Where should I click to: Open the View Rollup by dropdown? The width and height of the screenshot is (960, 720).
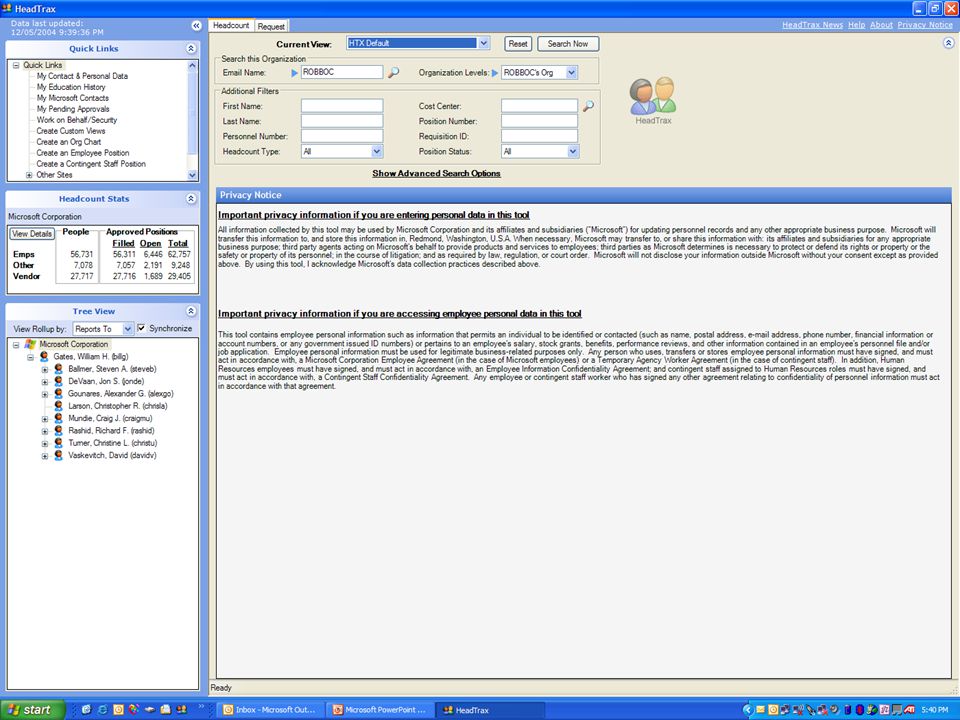127,329
